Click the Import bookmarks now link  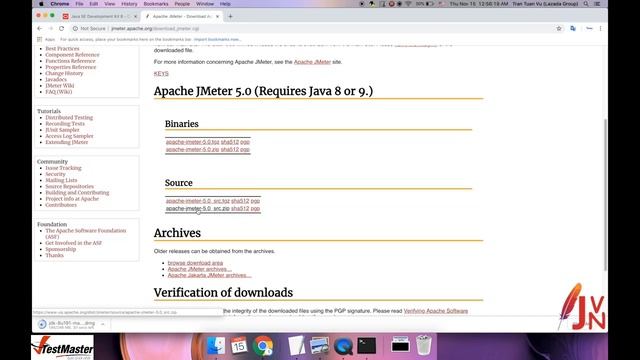(x=218, y=40)
